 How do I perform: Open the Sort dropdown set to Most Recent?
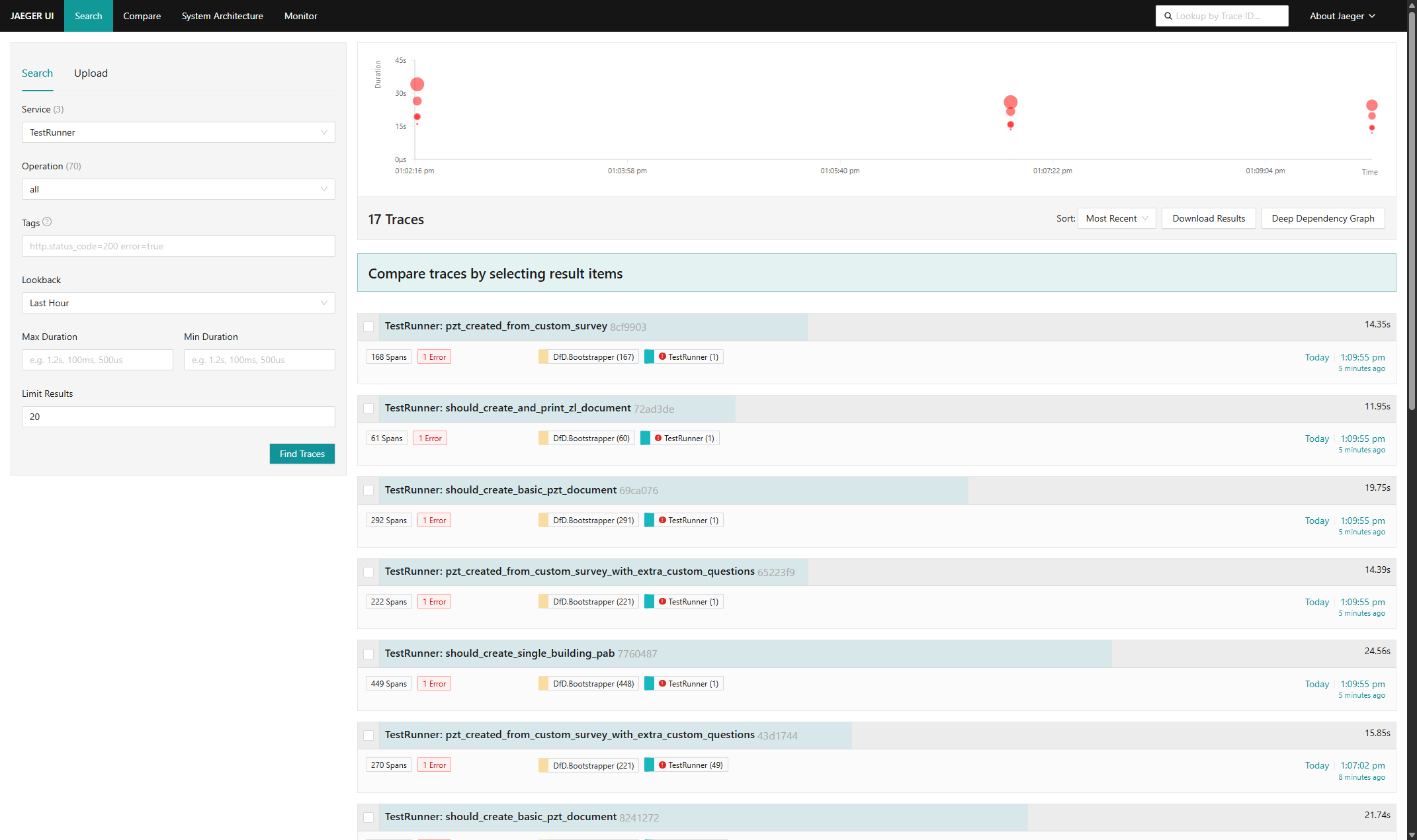(x=1117, y=218)
